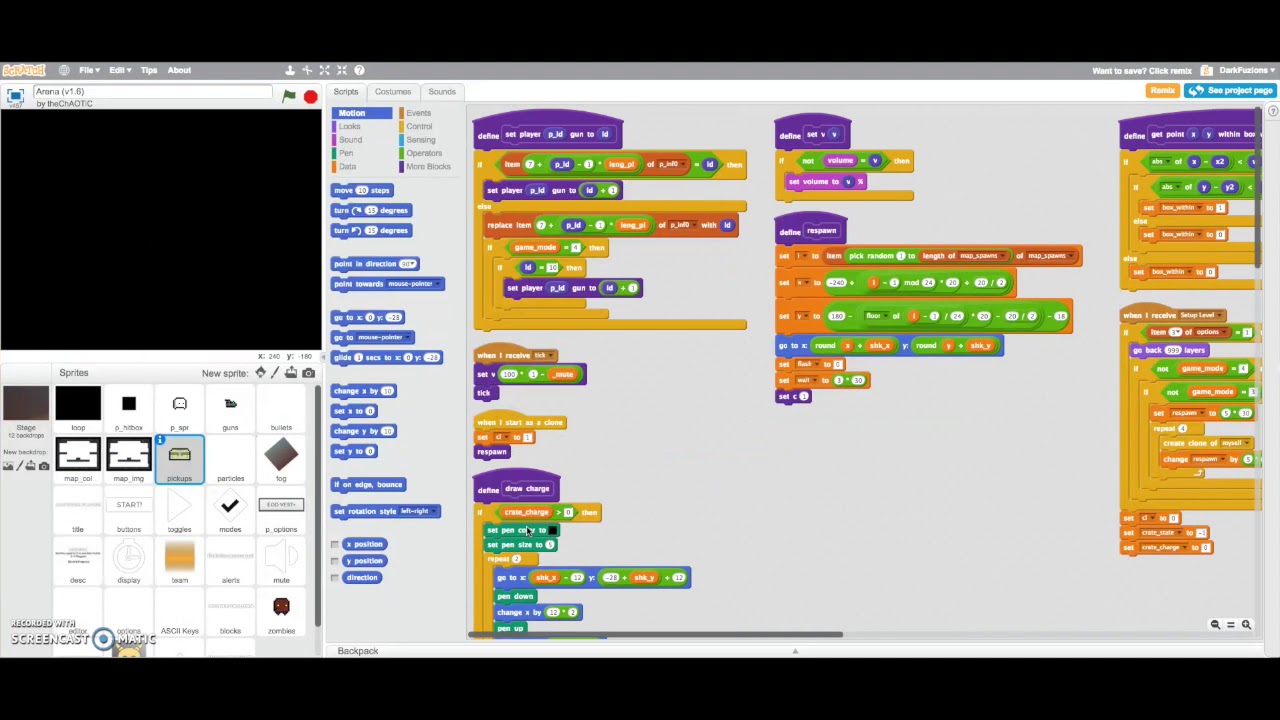
Task: Select the More Blocks category
Action: coord(427,167)
